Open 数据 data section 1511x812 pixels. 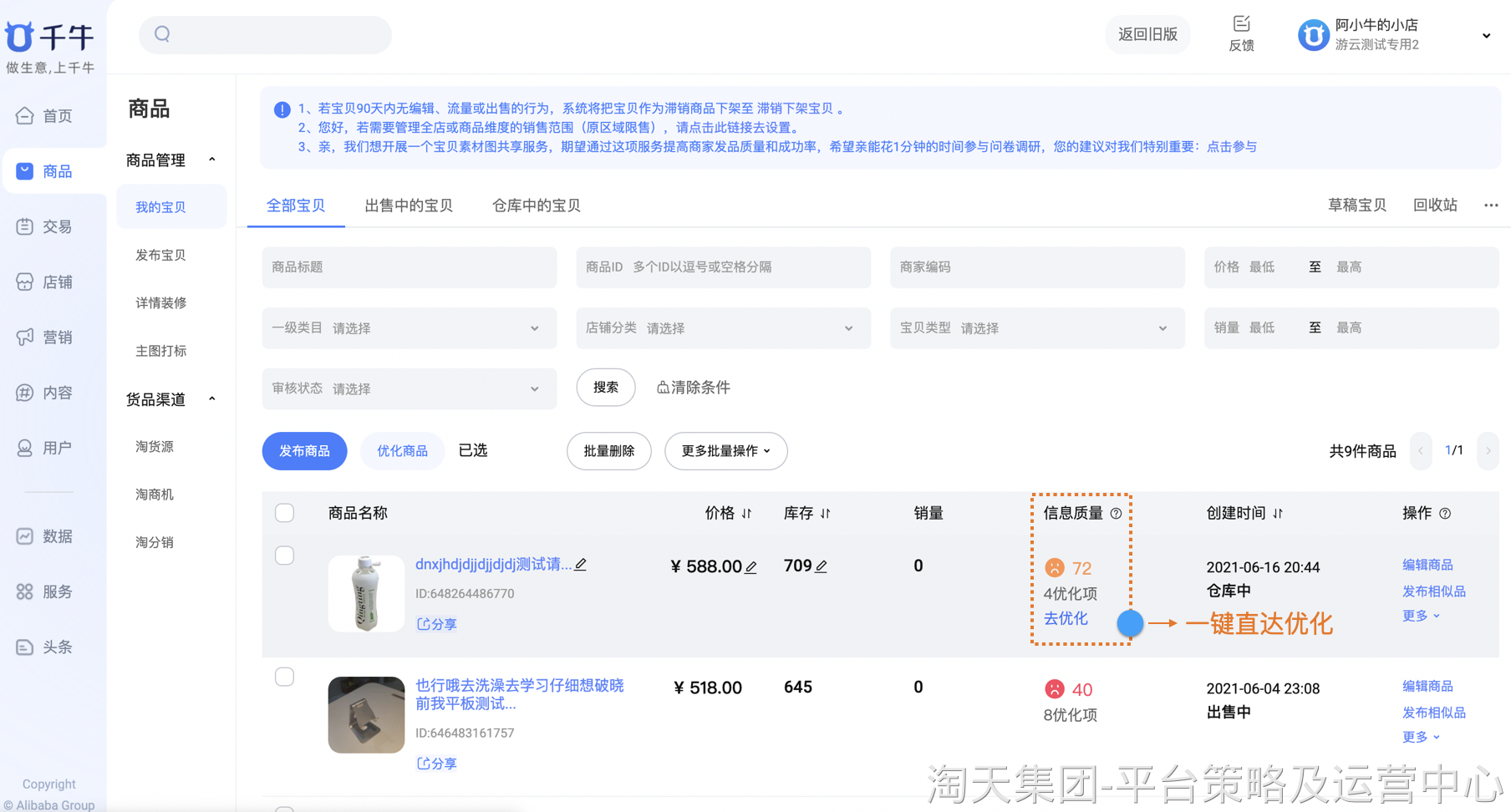click(45, 536)
